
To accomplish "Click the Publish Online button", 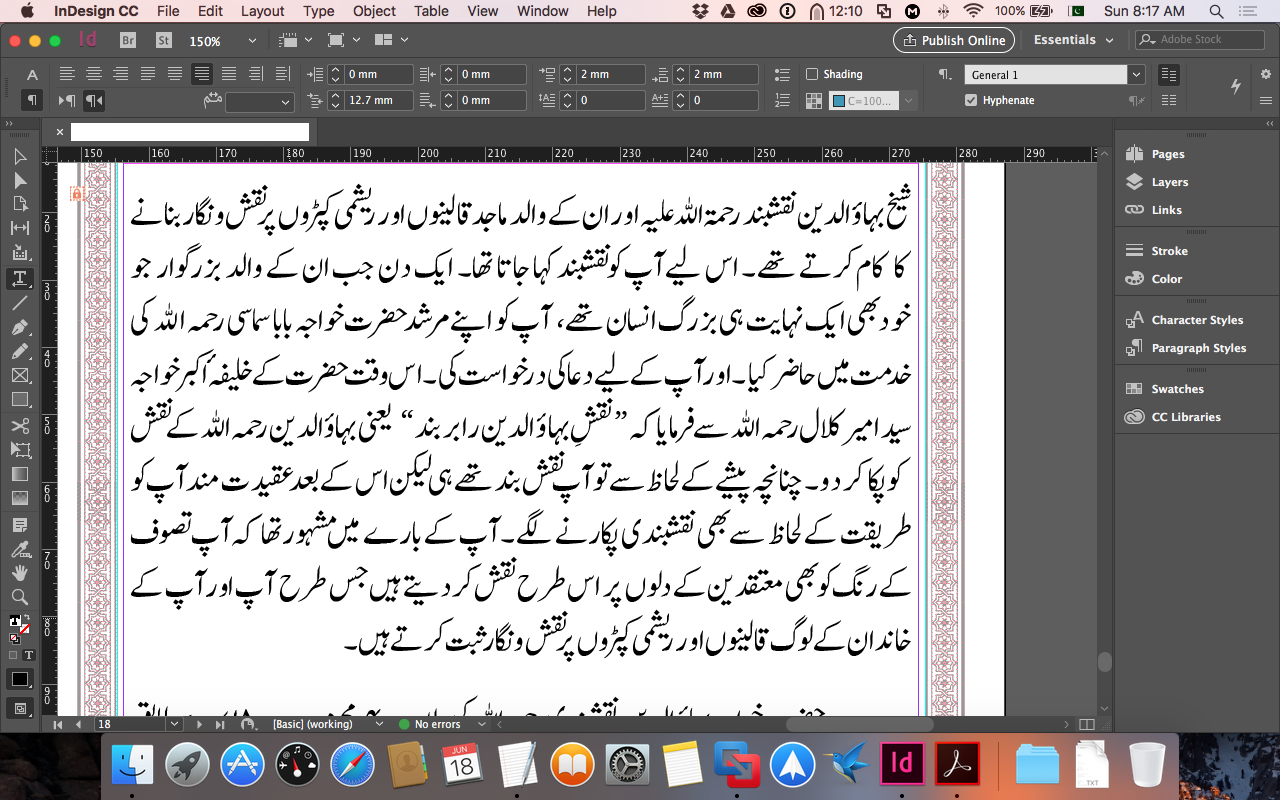I will [954, 40].
